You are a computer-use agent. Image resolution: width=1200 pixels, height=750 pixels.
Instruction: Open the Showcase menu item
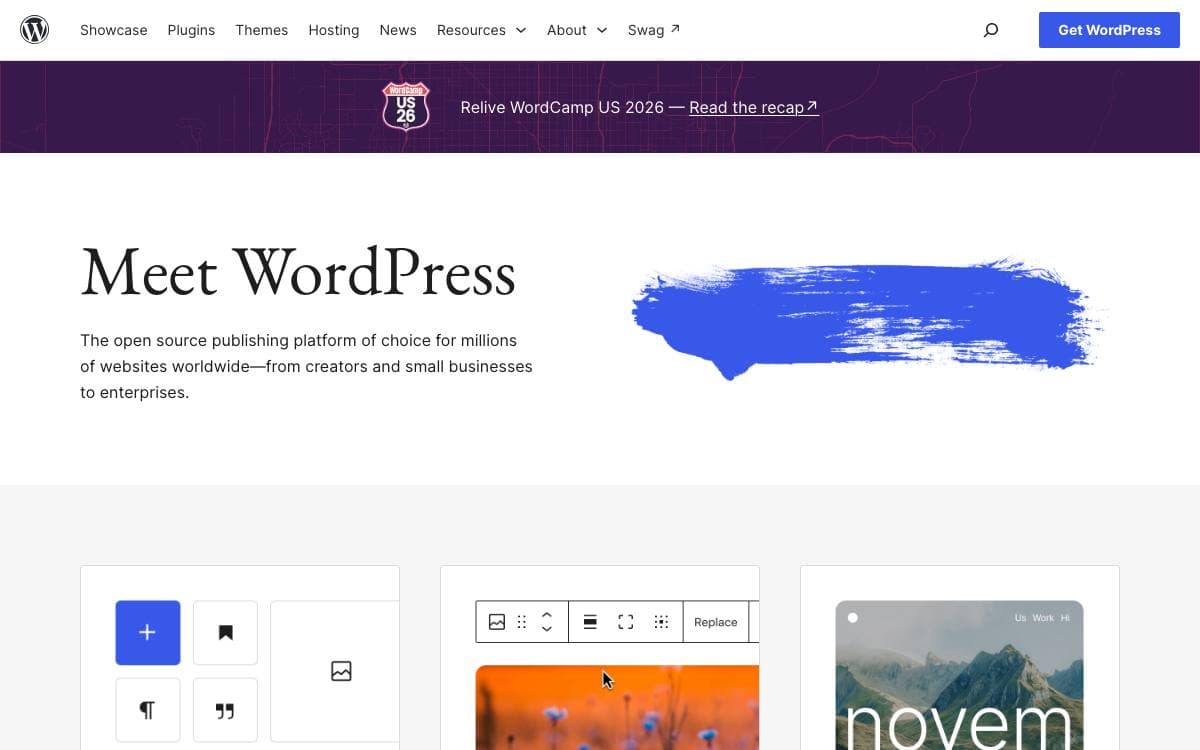[x=114, y=30]
